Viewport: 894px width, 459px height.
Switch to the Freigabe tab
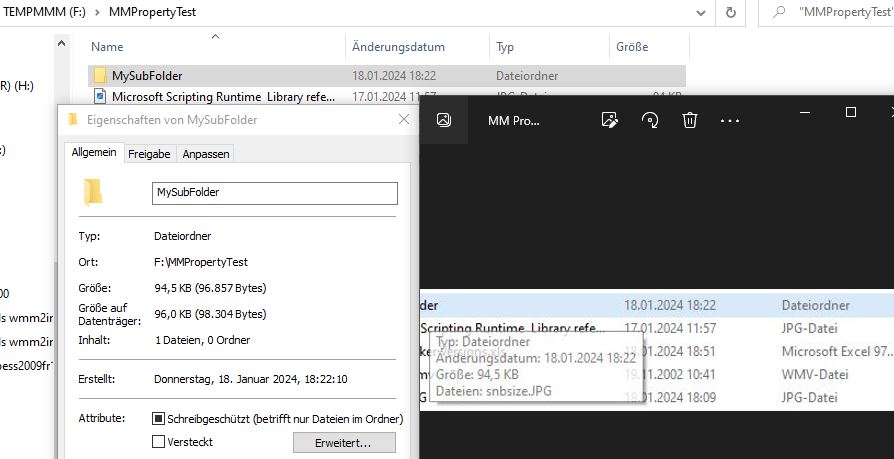coord(149,154)
